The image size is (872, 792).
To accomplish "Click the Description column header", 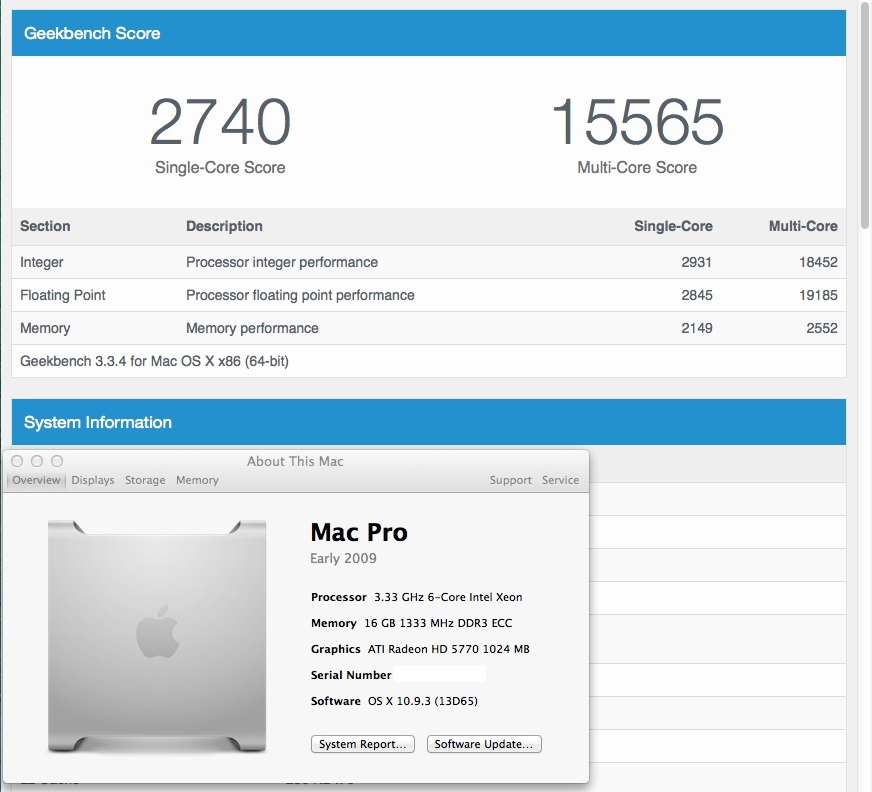I will click(224, 226).
